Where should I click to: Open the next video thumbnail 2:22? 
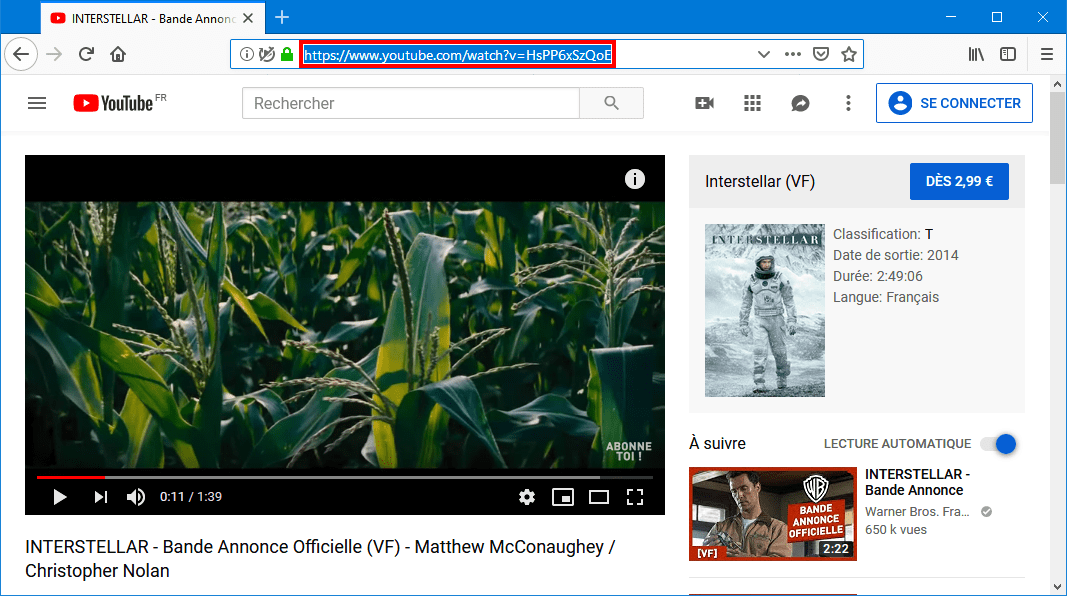772,514
